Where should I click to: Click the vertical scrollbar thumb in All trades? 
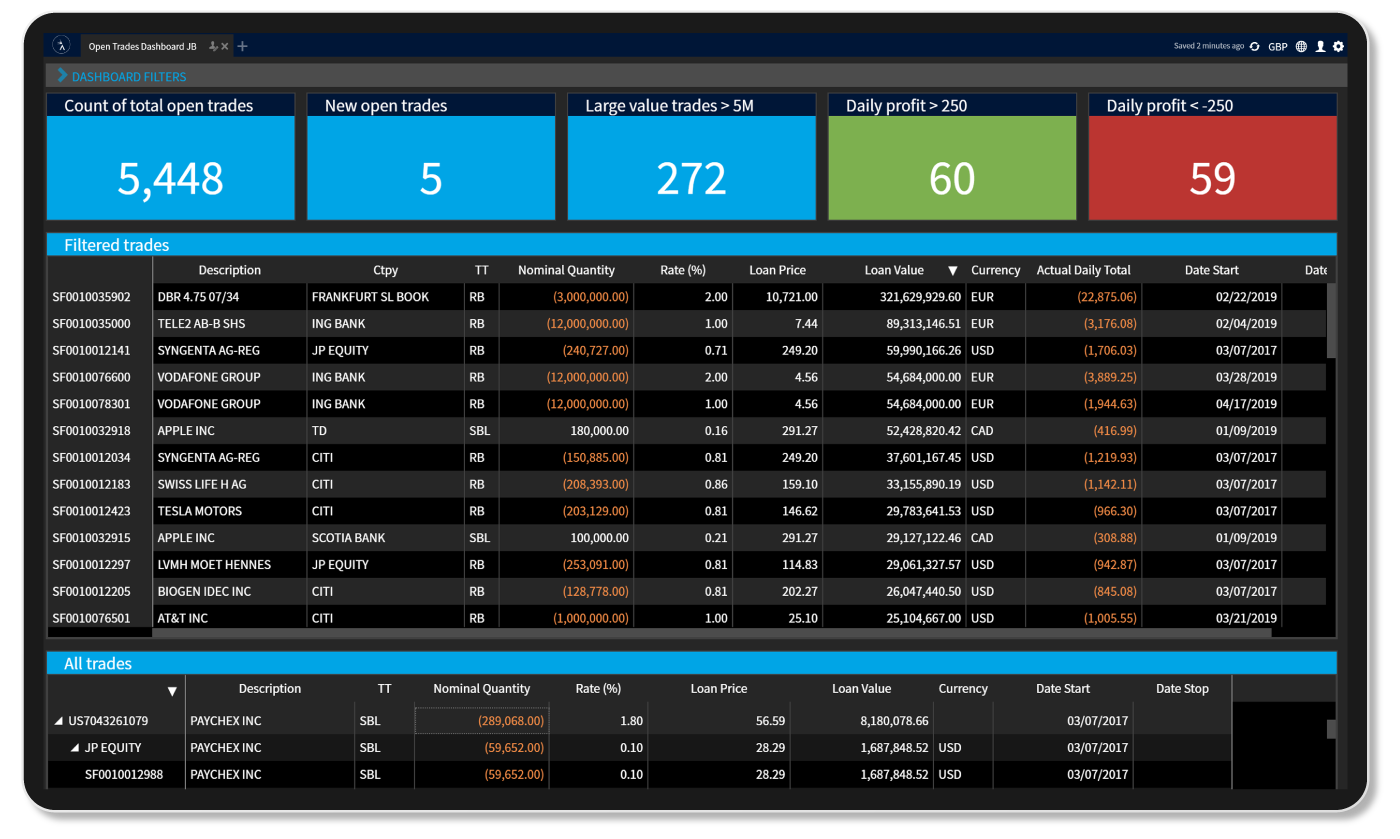(x=1331, y=729)
